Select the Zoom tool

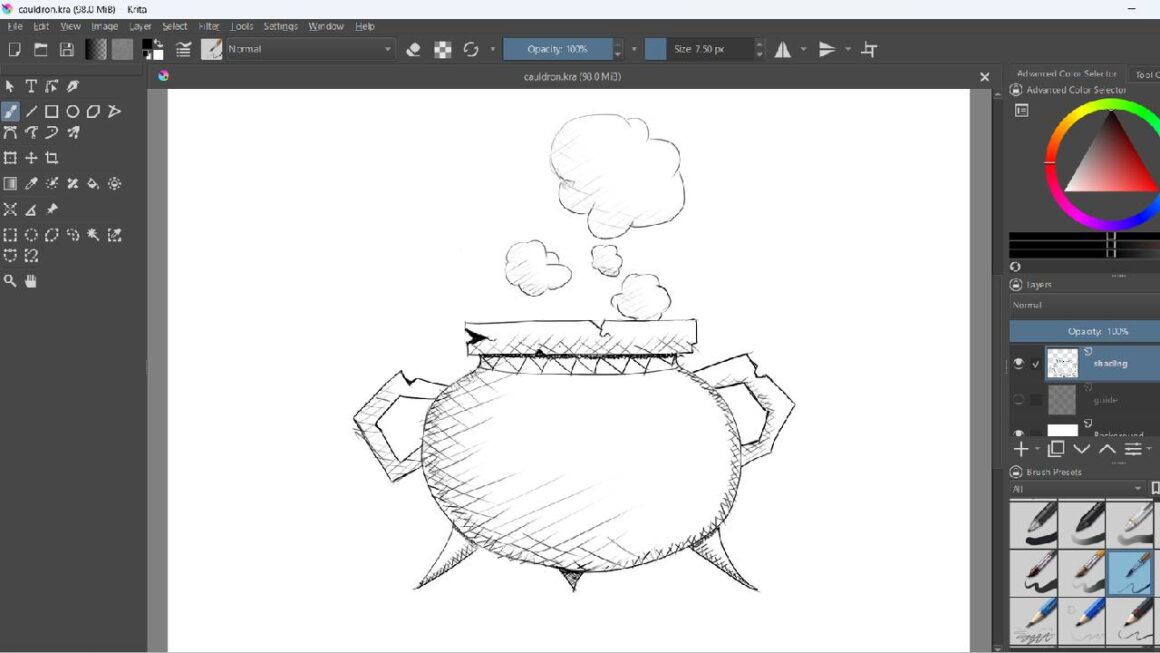pyautogui.click(x=10, y=281)
